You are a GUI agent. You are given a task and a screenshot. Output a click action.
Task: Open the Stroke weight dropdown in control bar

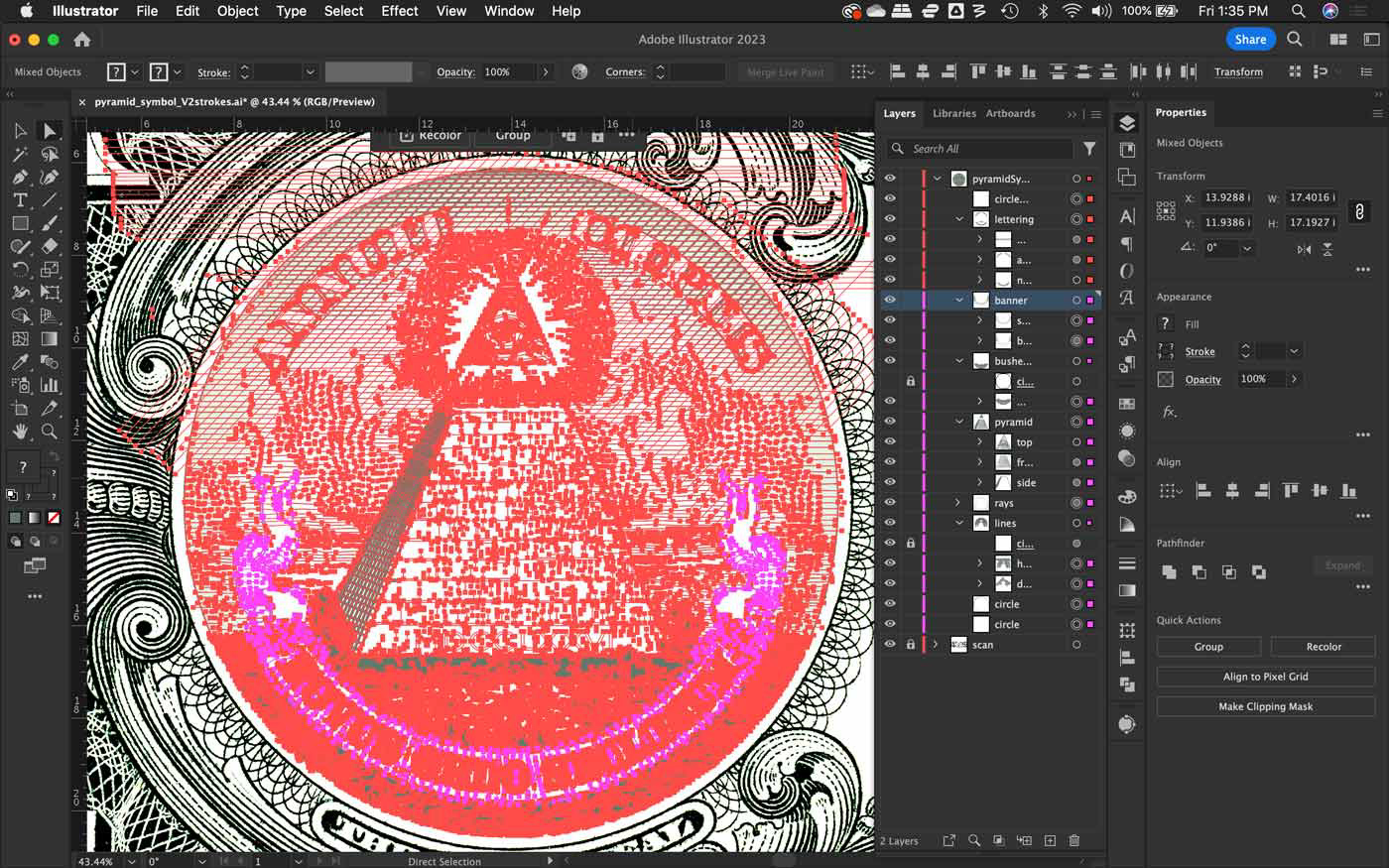[x=310, y=71]
